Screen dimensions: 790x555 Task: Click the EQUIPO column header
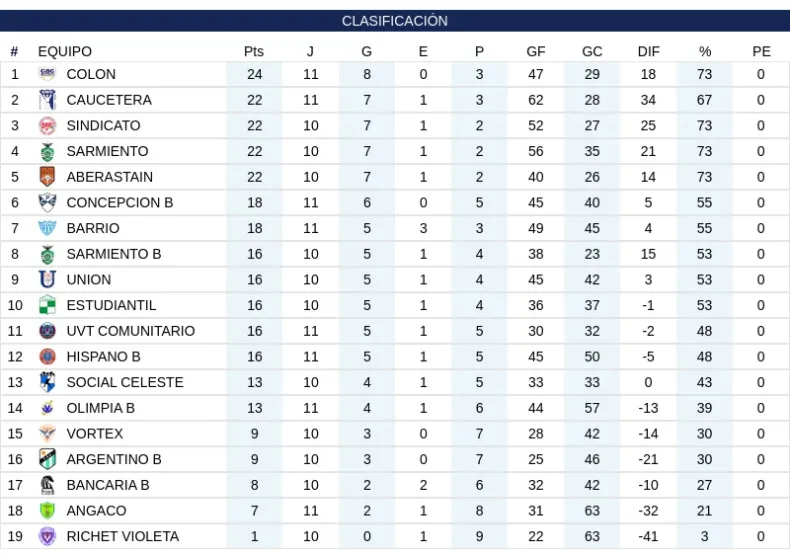tap(65, 51)
